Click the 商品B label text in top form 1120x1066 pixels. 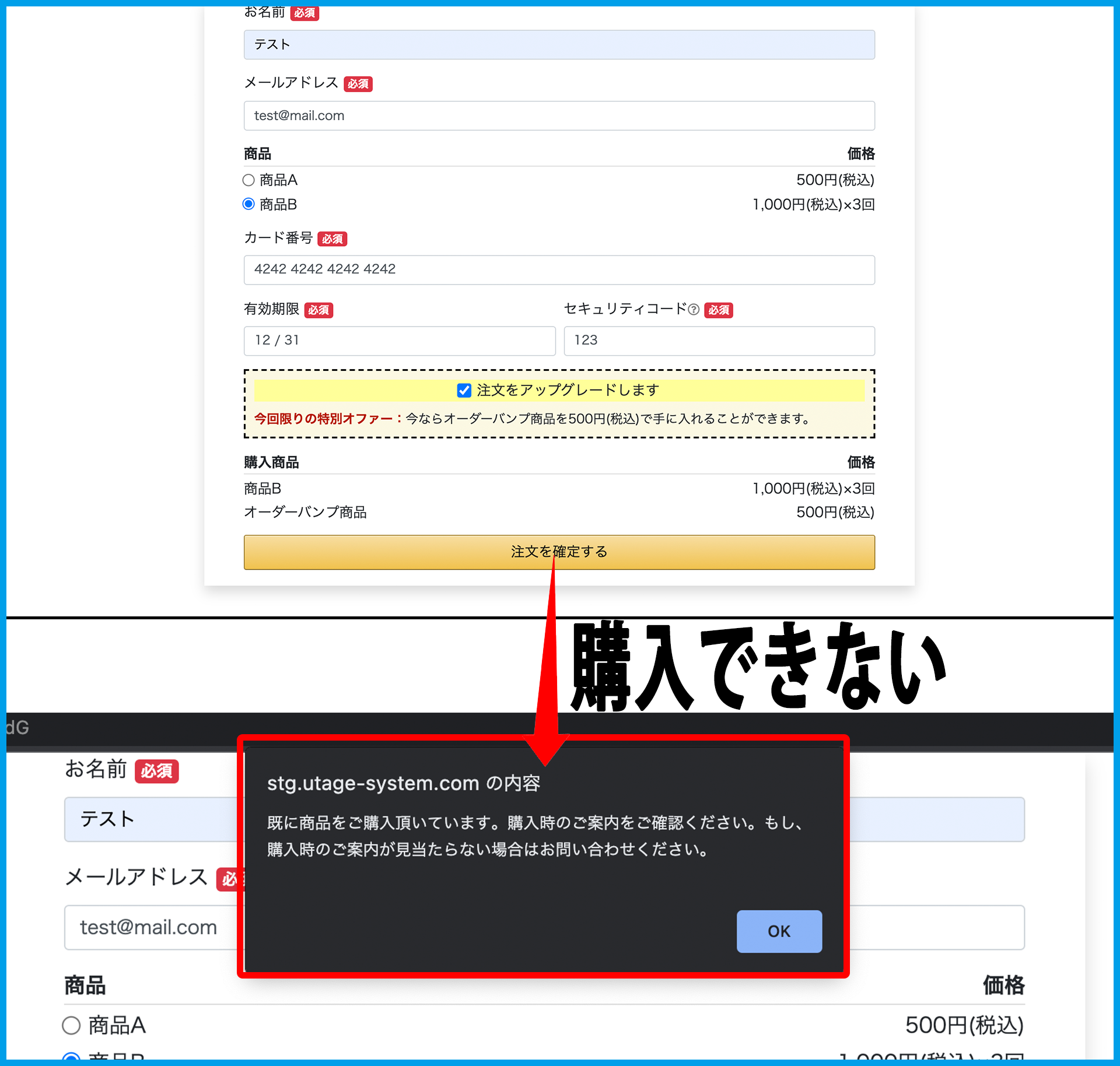coord(278,205)
